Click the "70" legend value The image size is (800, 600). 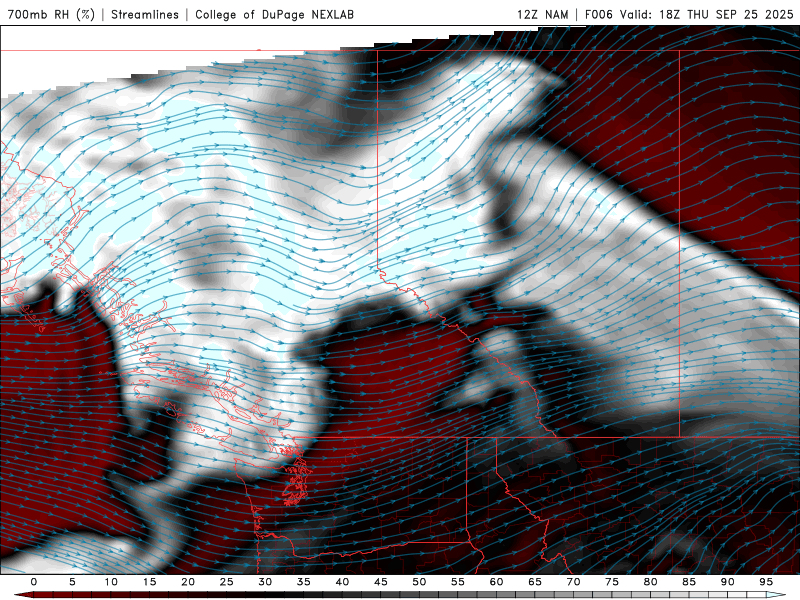point(573,582)
